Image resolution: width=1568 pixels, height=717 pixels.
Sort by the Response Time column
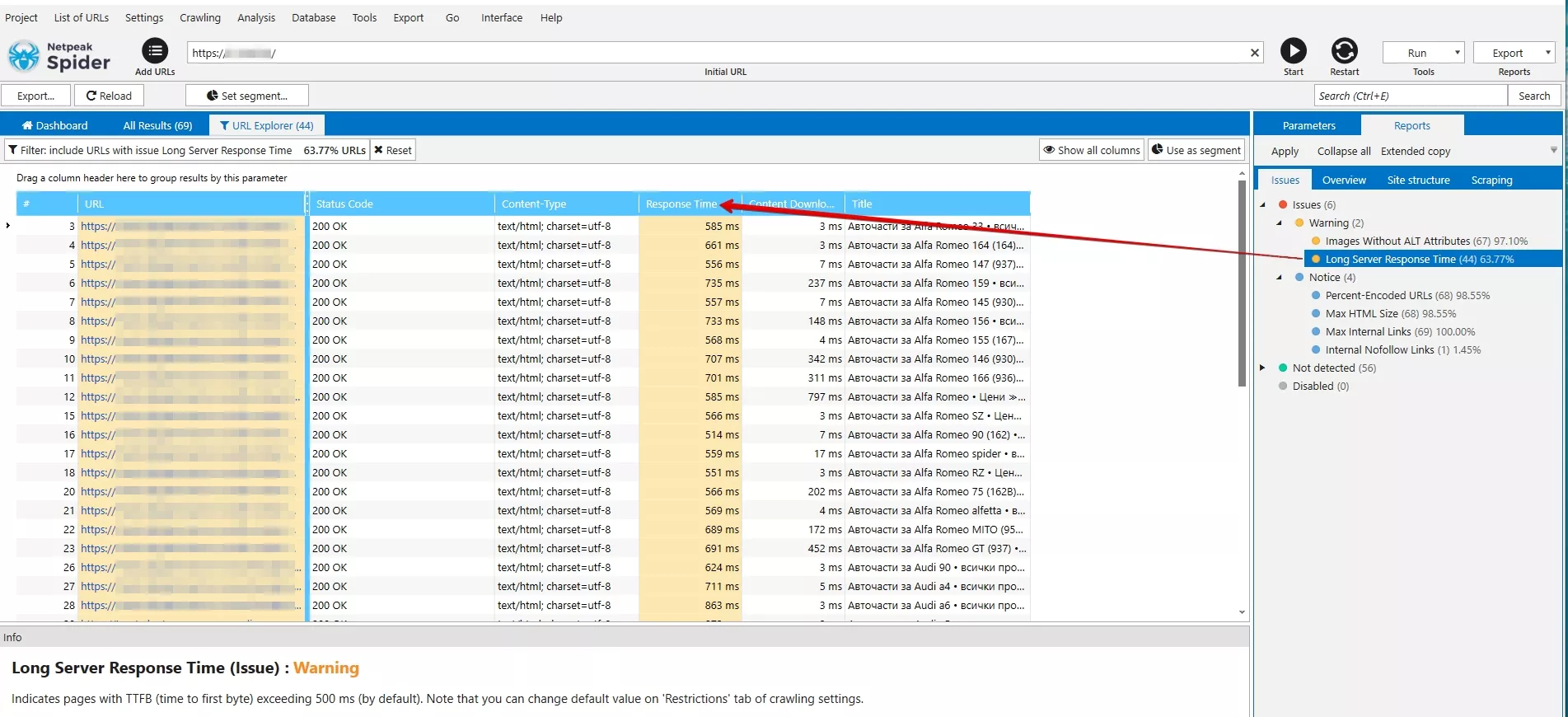pos(690,204)
